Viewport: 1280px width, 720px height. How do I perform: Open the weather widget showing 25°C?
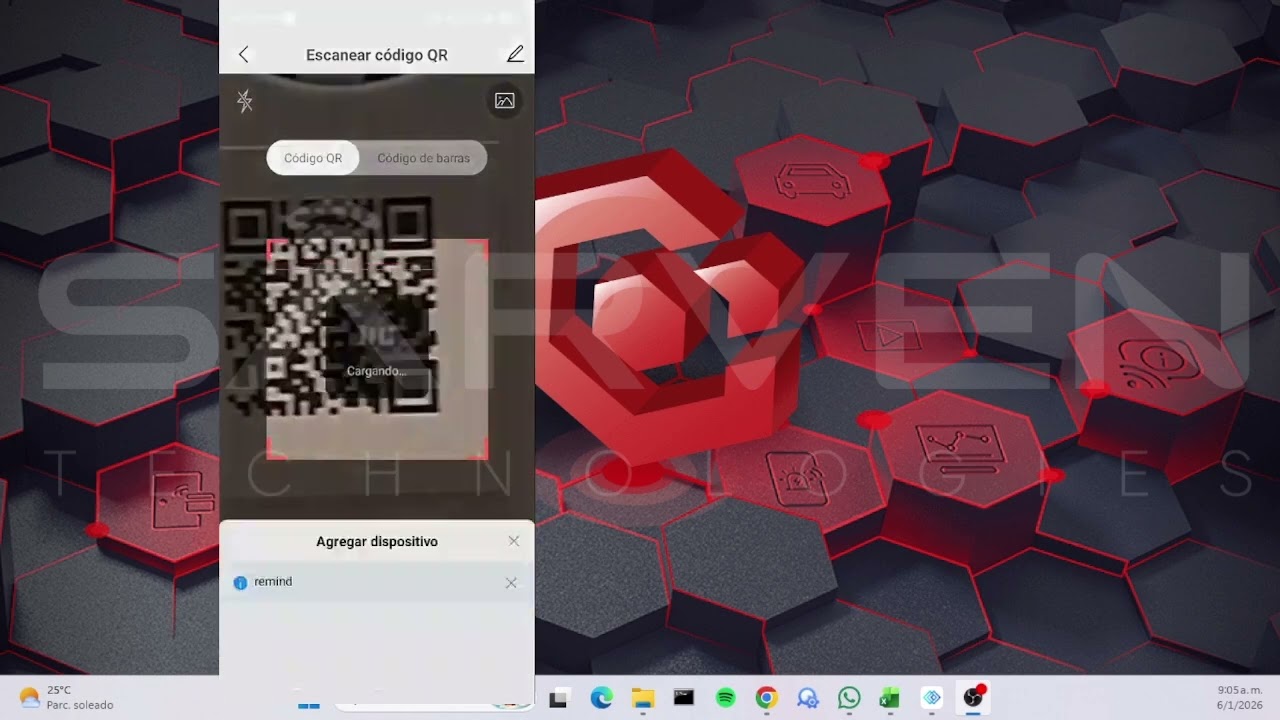click(66, 697)
